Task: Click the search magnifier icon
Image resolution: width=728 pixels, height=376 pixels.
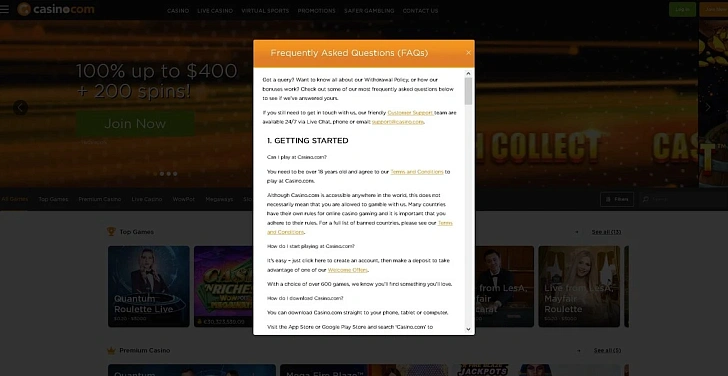Action: point(645,199)
